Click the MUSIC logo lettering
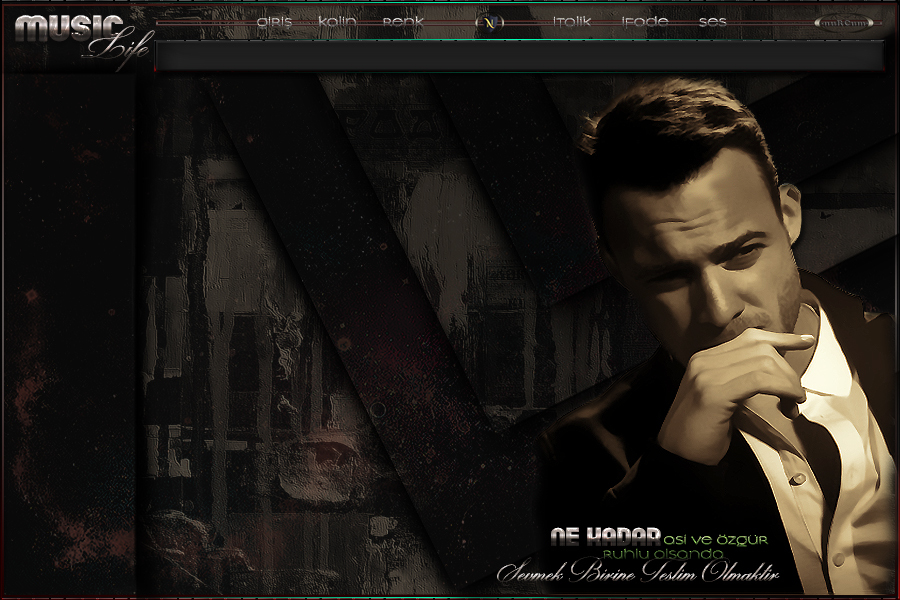 68,27
